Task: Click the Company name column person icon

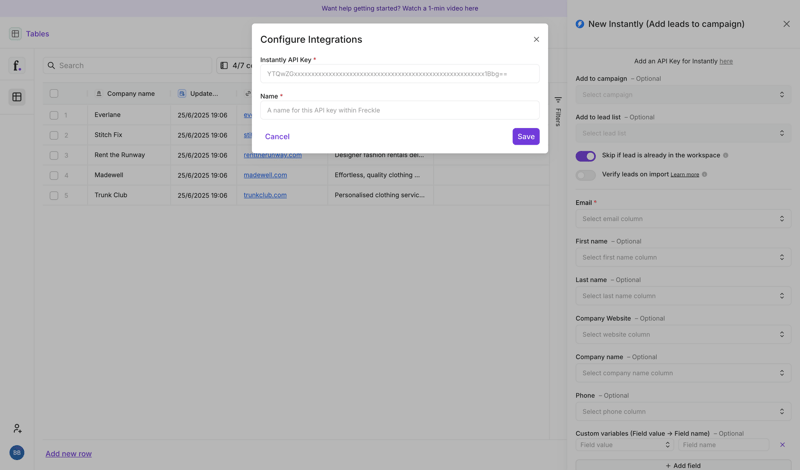Action: [x=99, y=93]
